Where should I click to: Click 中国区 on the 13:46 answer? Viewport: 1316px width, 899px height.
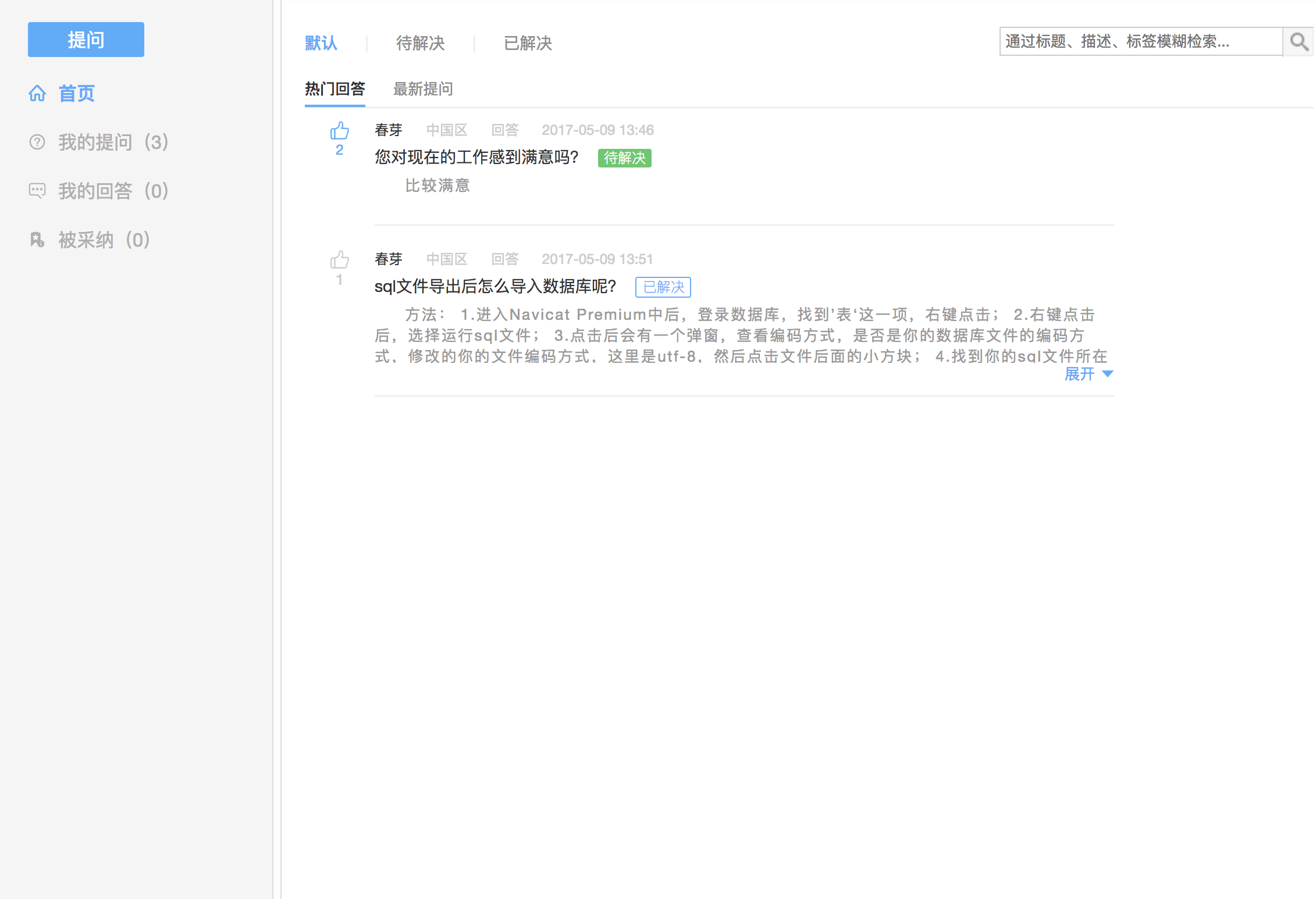pyautogui.click(x=447, y=130)
